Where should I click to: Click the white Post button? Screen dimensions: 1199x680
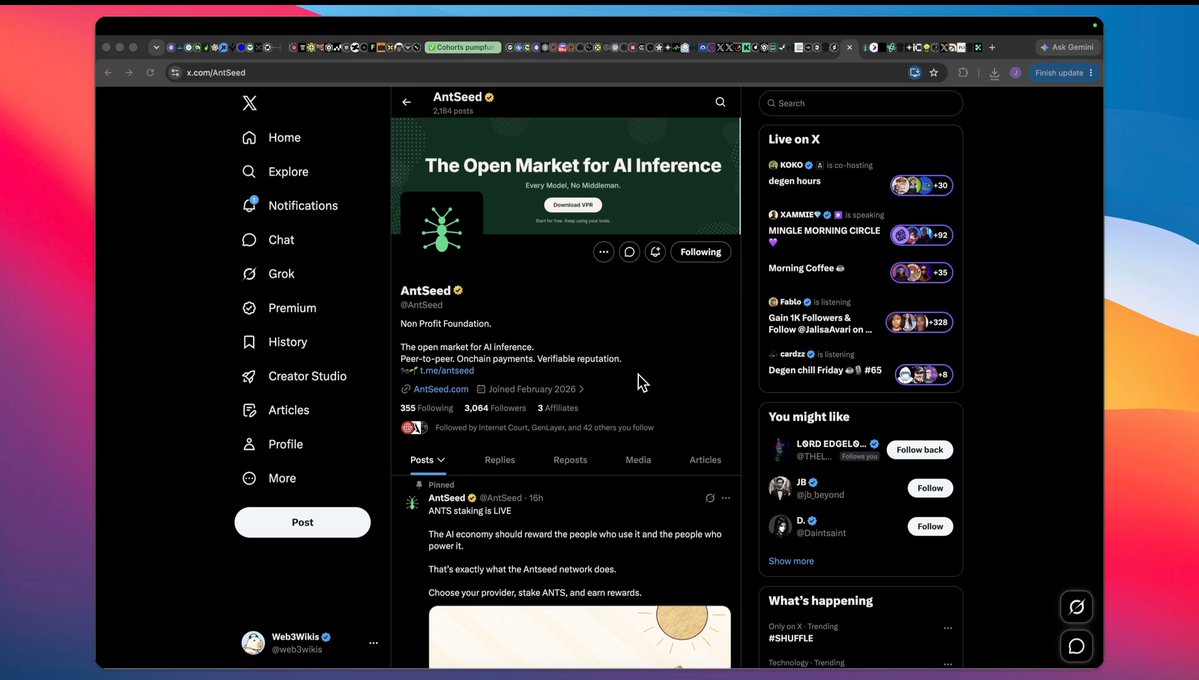pyautogui.click(x=302, y=522)
